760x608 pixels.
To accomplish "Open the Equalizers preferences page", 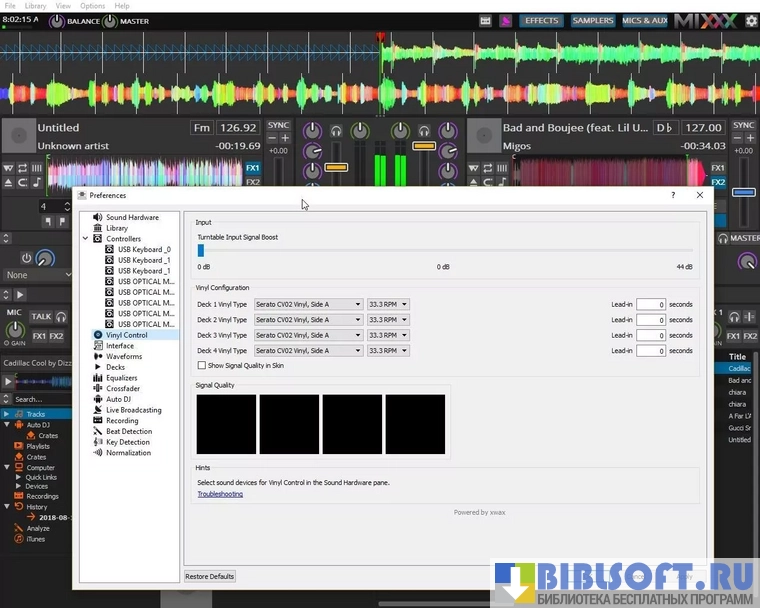I will point(121,378).
